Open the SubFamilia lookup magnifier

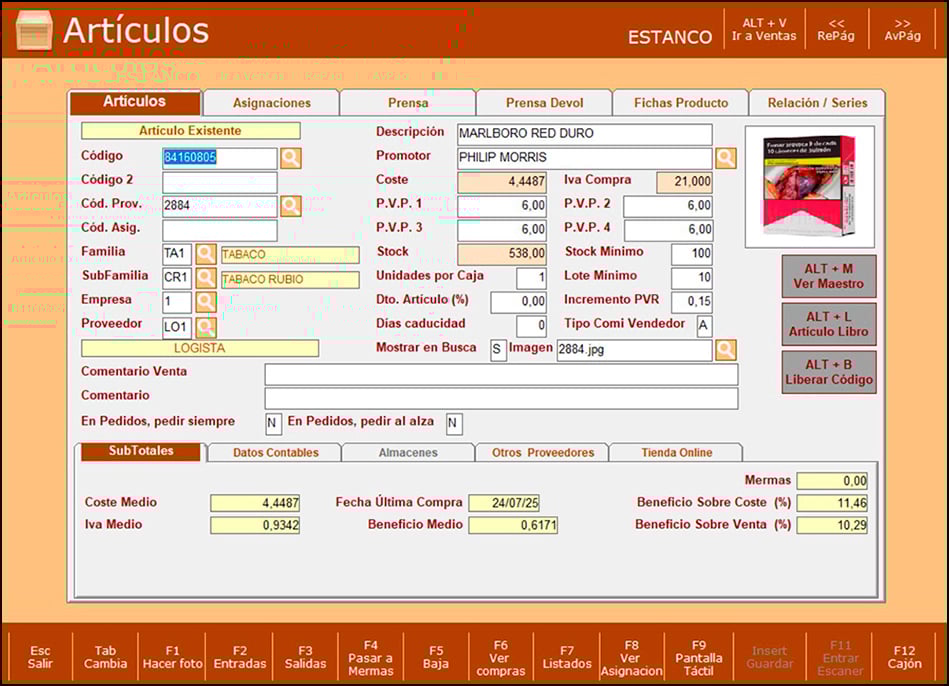pyautogui.click(x=206, y=278)
